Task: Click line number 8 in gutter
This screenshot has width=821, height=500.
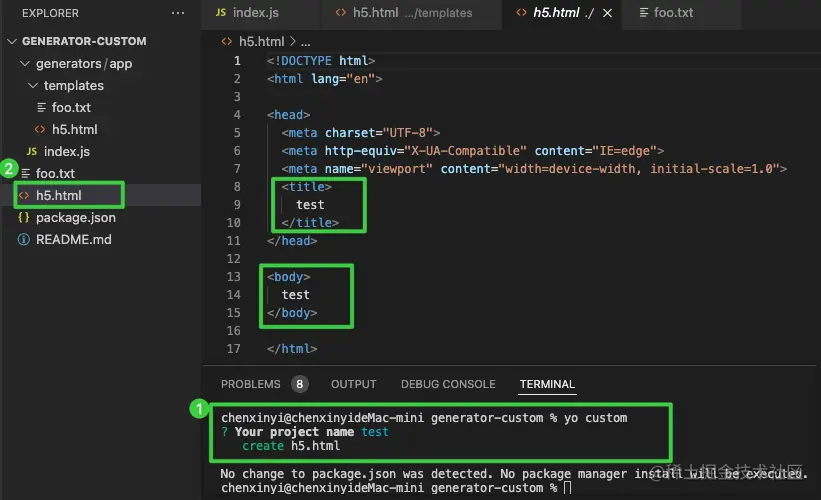Action: click(237, 187)
